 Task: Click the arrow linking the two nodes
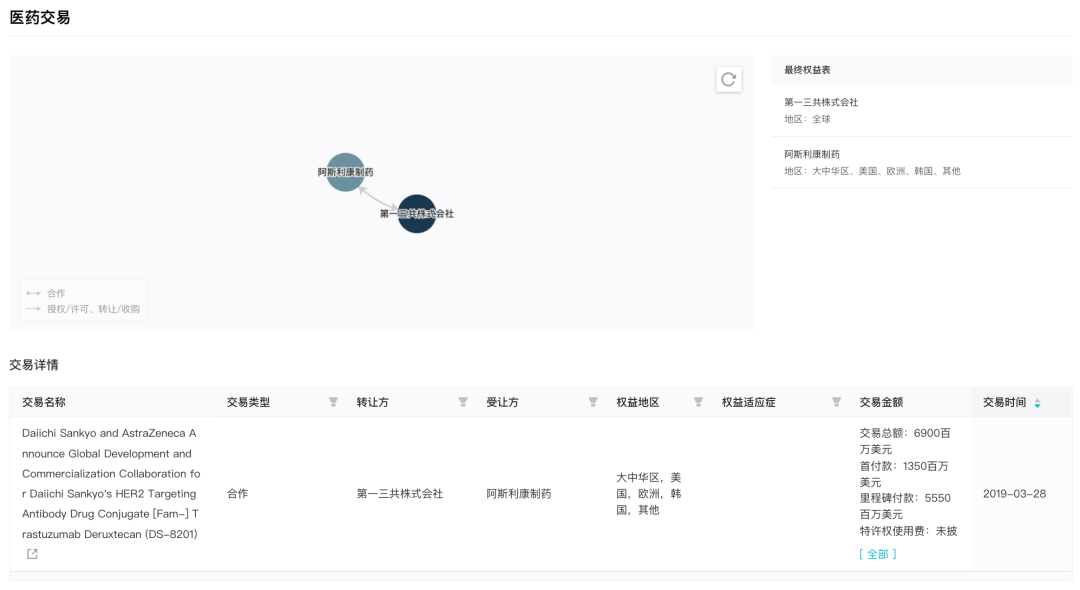(x=378, y=198)
